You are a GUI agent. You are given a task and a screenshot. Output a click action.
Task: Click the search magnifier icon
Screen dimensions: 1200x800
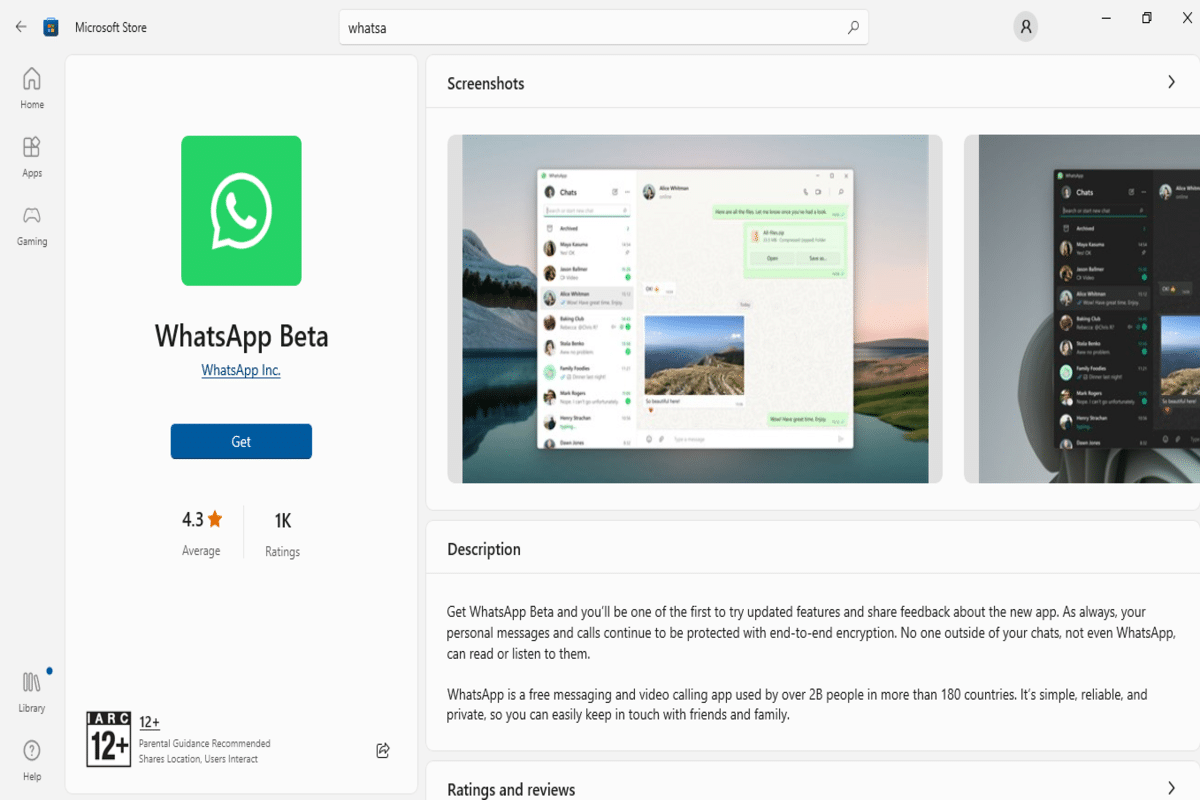tap(853, 28)
